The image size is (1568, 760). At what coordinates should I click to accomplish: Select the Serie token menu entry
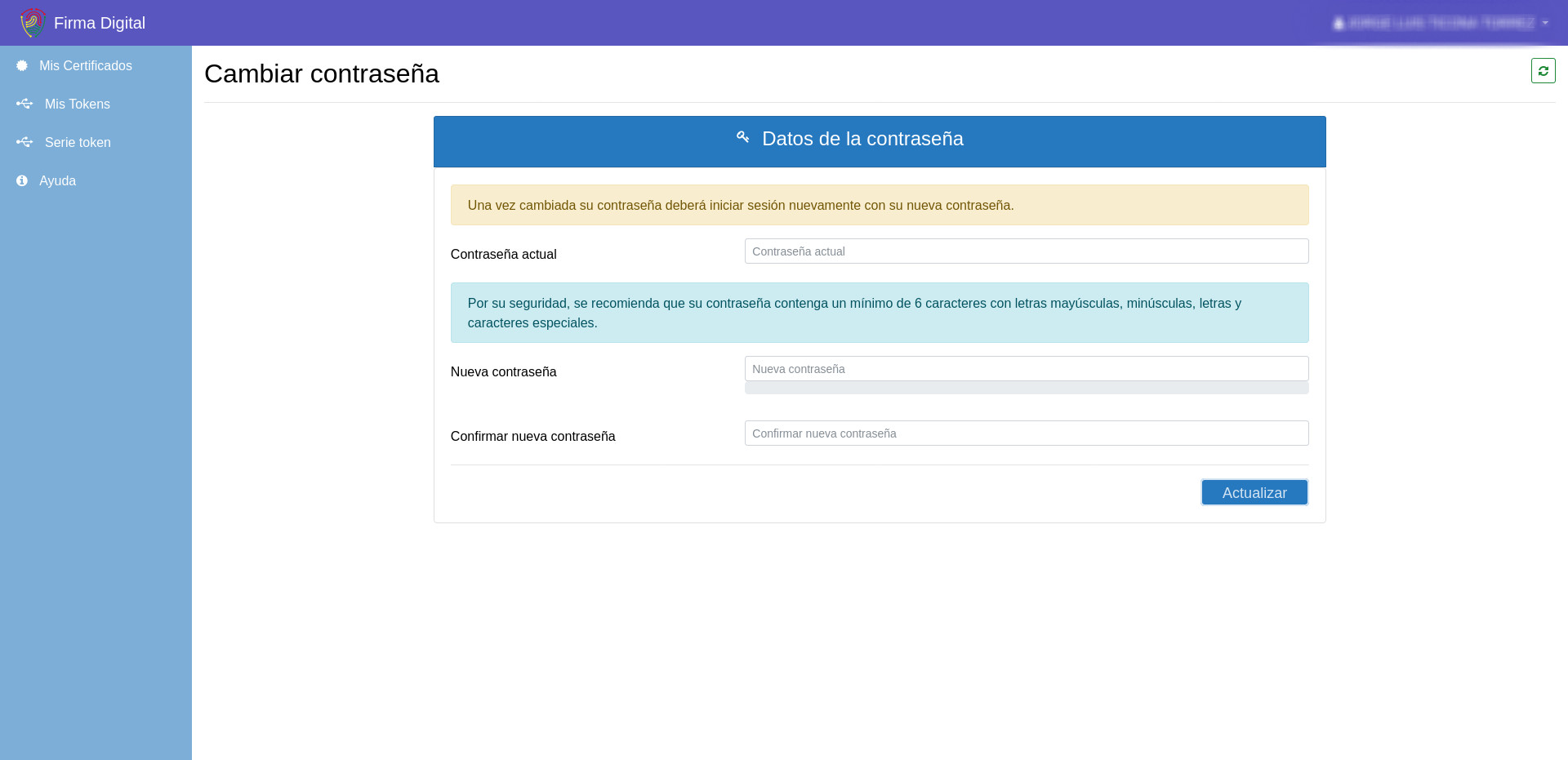coord(78,142)
